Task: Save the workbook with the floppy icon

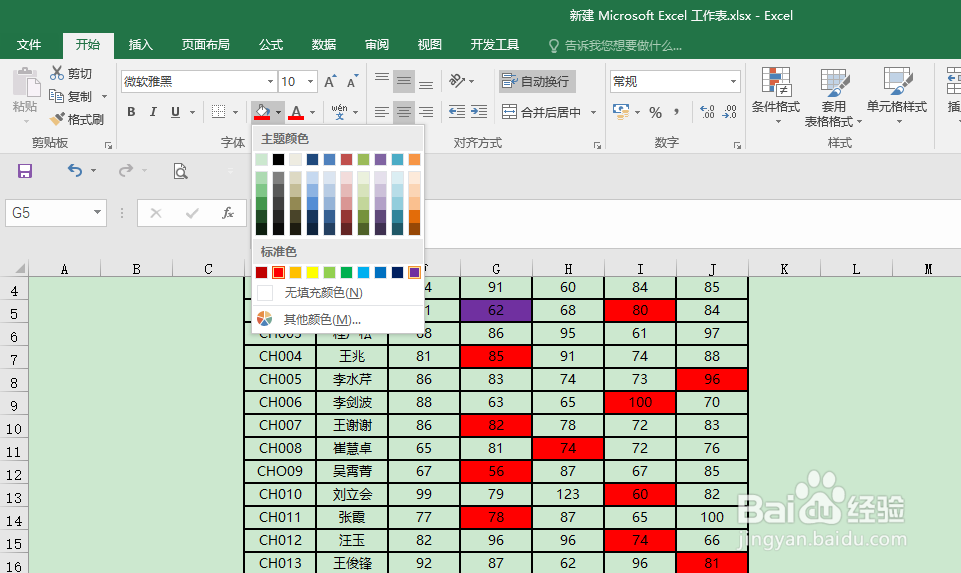Action: (x=25, y=171)
